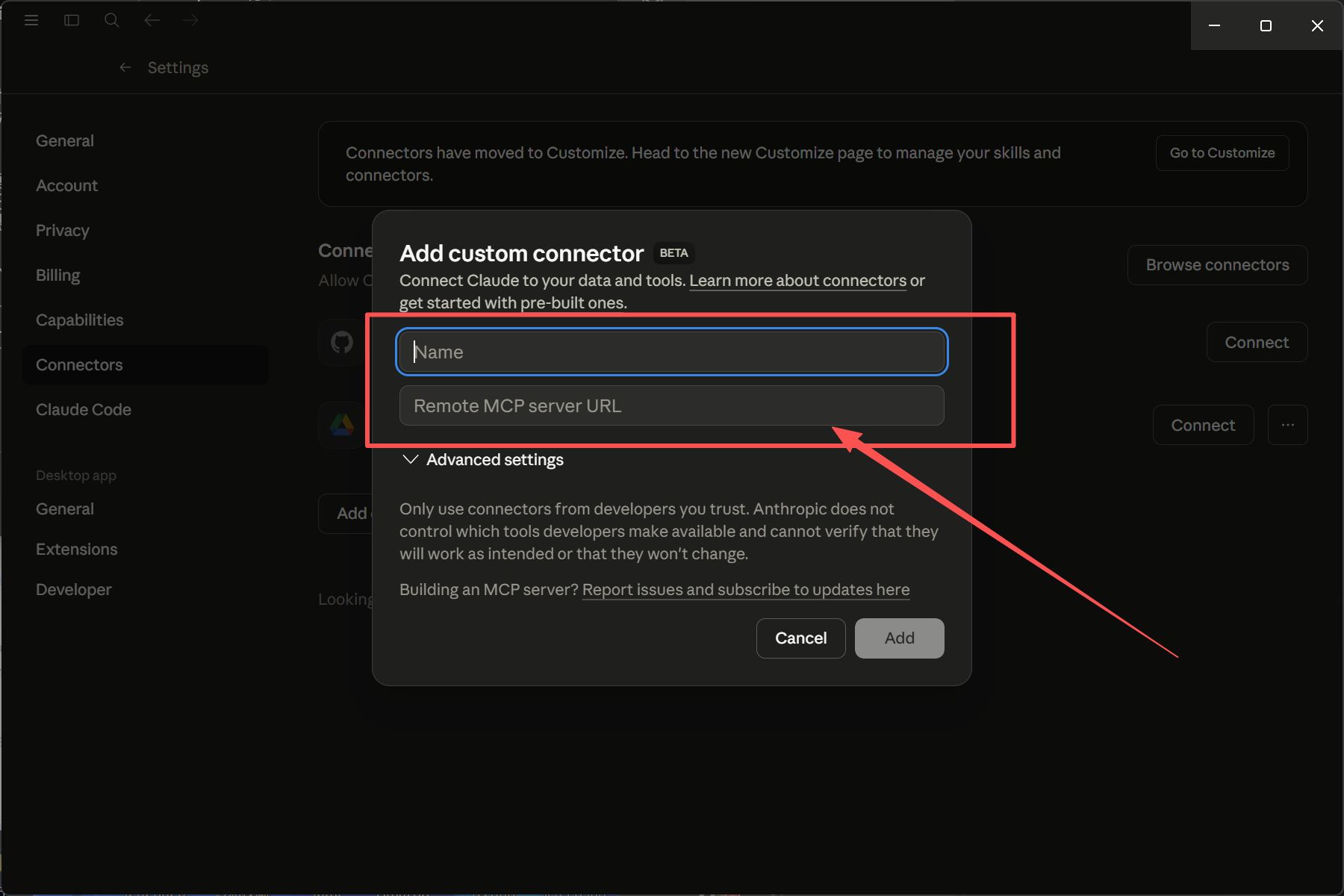
Task: Select Claude Code in settings sidebar
Action: tap(84, 410)
